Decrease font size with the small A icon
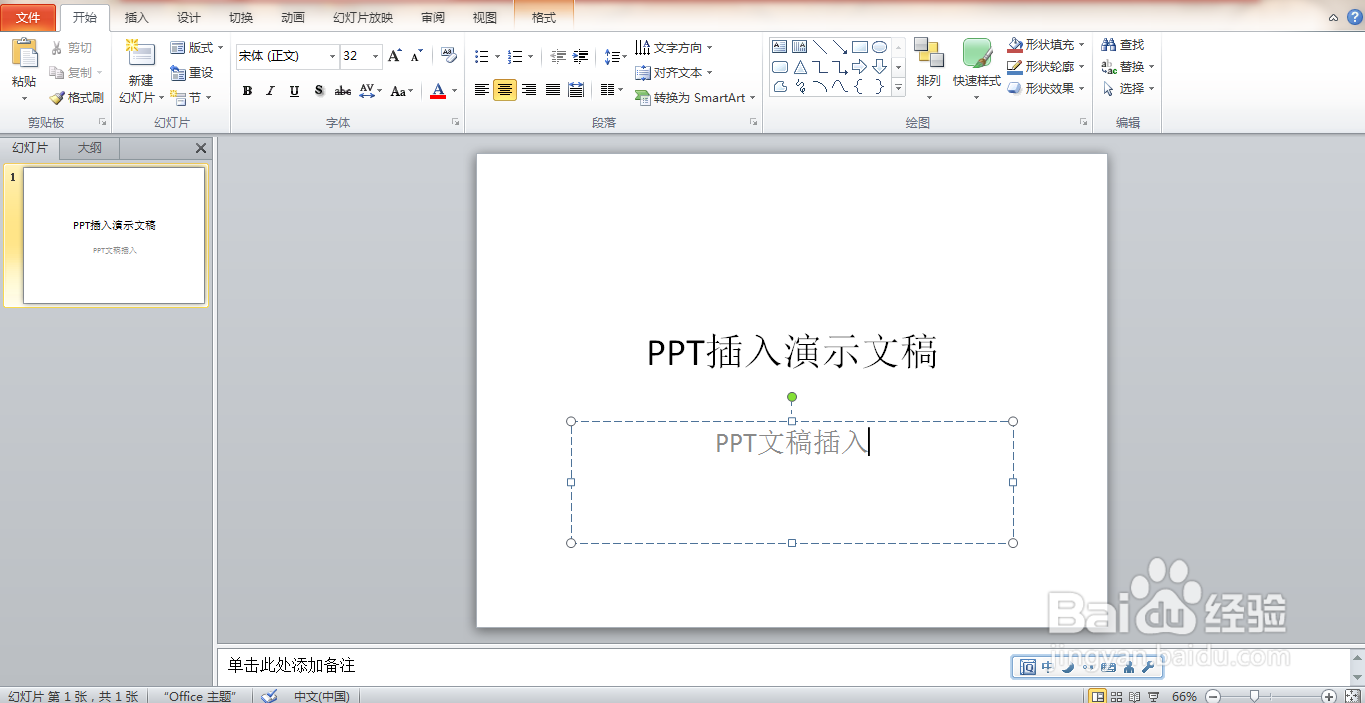 pyautogui.click(x=417, y=56)
